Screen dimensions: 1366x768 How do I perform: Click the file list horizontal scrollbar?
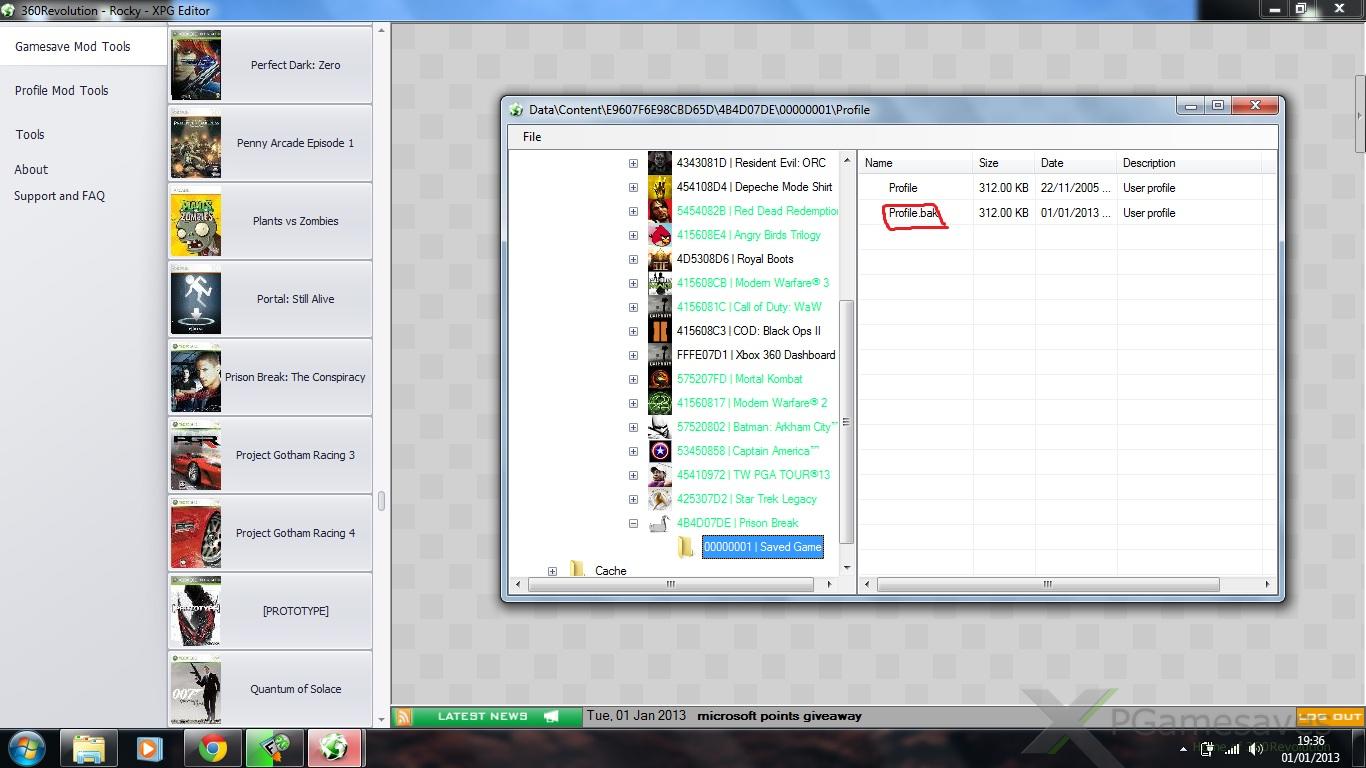click(1047, 584)
